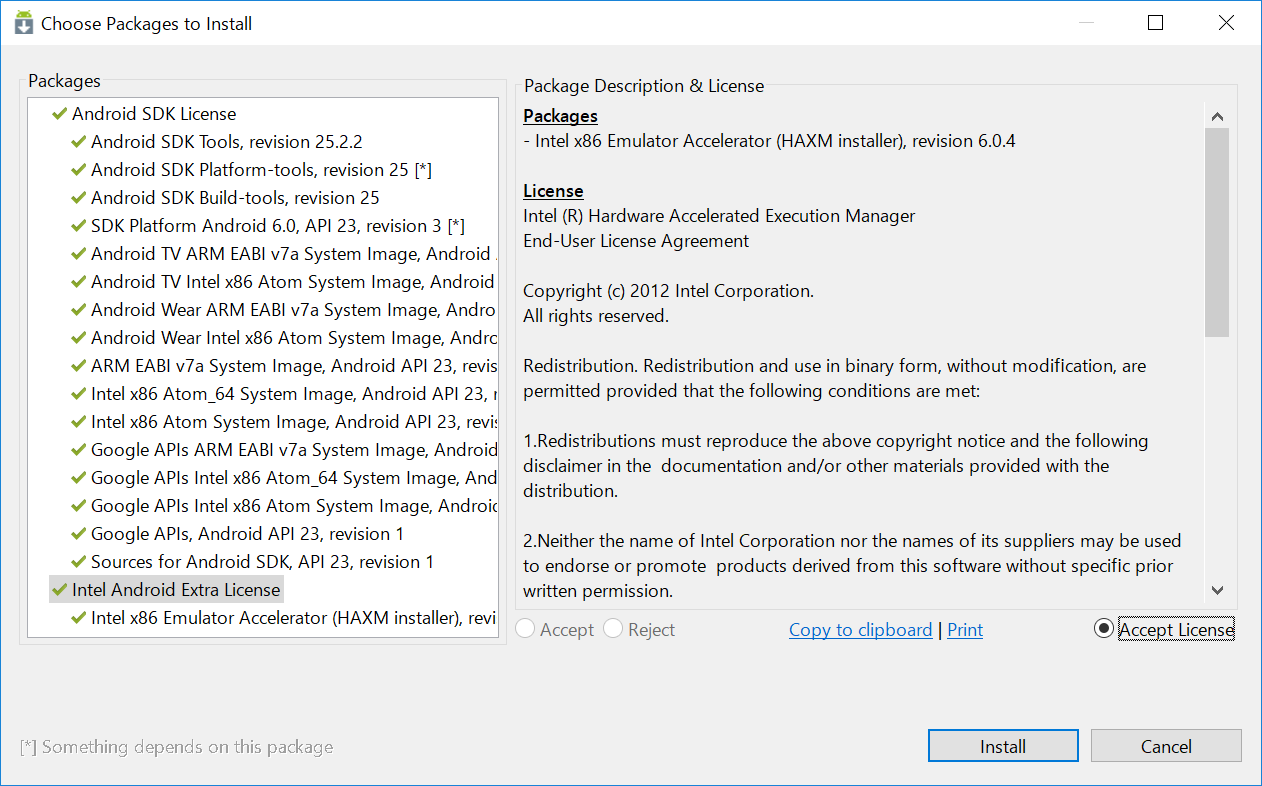Click the checkmark icon for Google APIs, Android API 23
This screenshot has width=1262, height=786.
(x=78, y=534)
